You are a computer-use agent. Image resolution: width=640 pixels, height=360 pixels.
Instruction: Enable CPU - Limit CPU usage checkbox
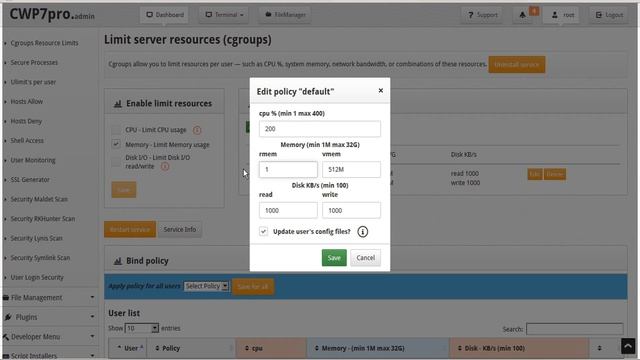tap(116, 129)
